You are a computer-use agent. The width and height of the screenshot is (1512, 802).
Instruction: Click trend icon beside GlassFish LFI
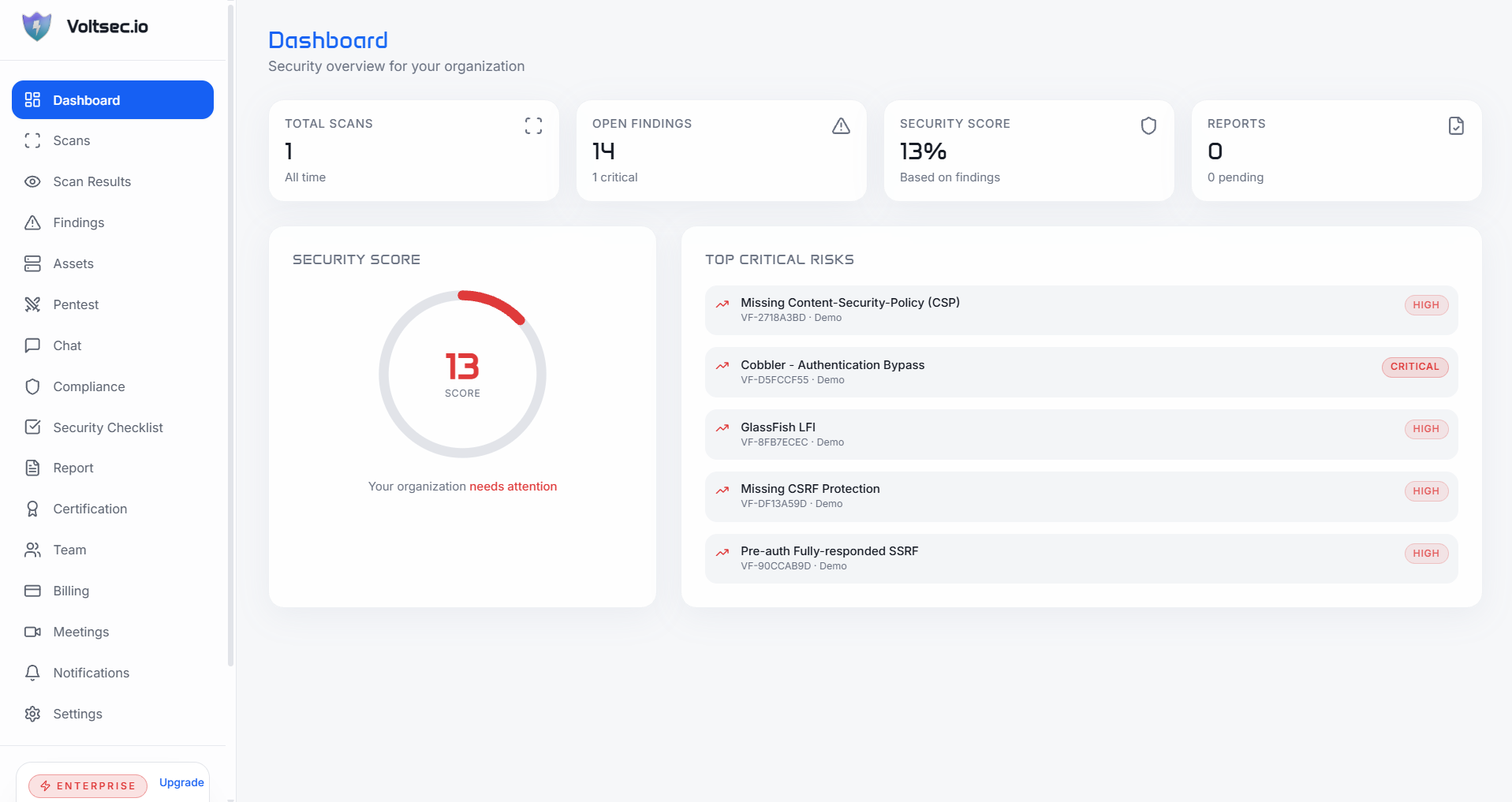pos(722,428)
